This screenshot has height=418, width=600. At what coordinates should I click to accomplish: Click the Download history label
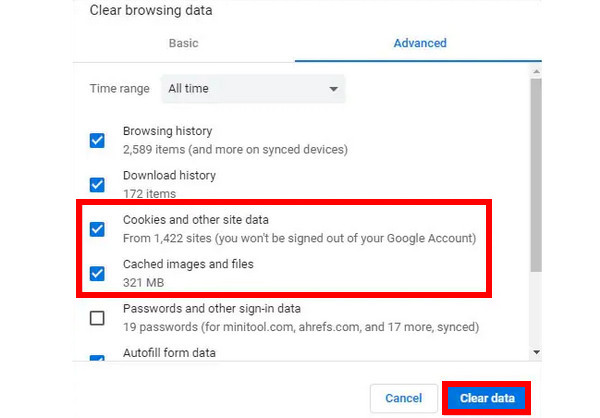coord(169,175)
